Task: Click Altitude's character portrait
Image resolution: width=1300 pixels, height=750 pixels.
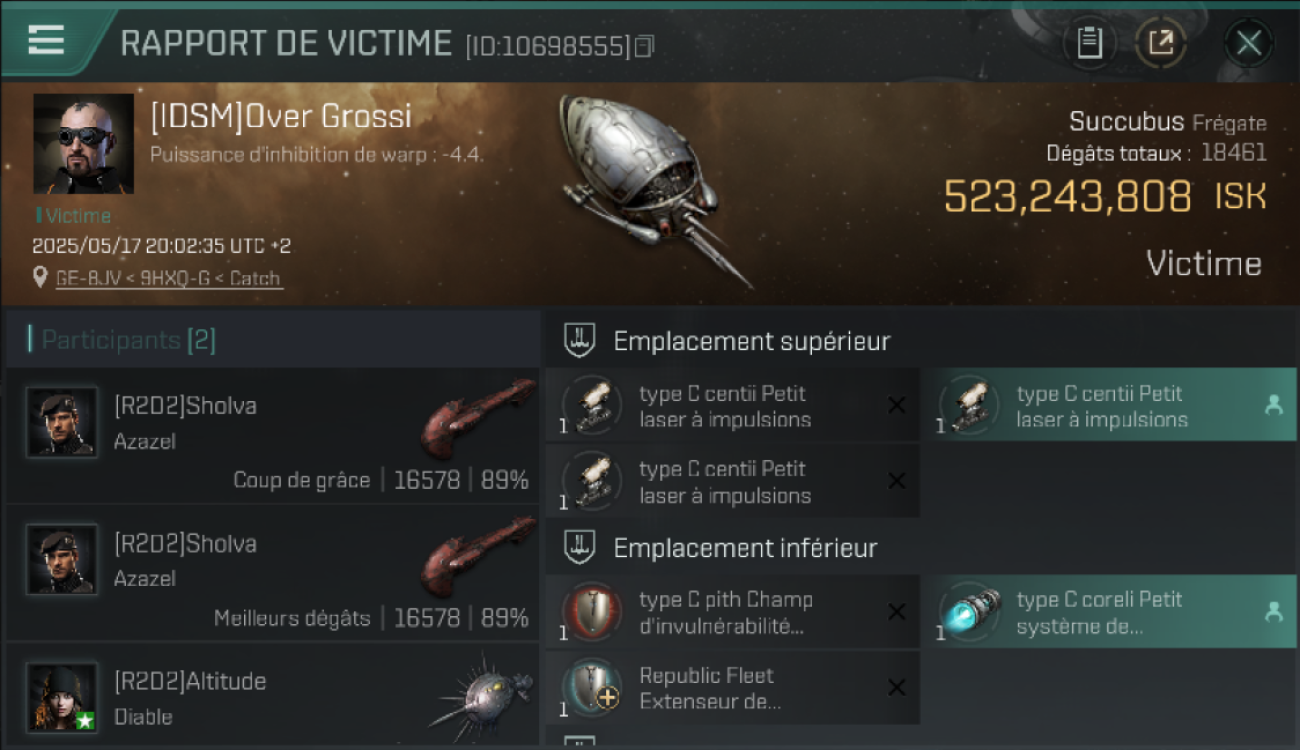Action: [x=62, y=697]
